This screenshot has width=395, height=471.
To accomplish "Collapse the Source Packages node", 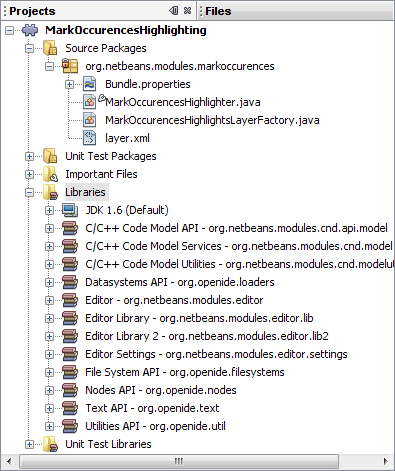I will [29, 49].
